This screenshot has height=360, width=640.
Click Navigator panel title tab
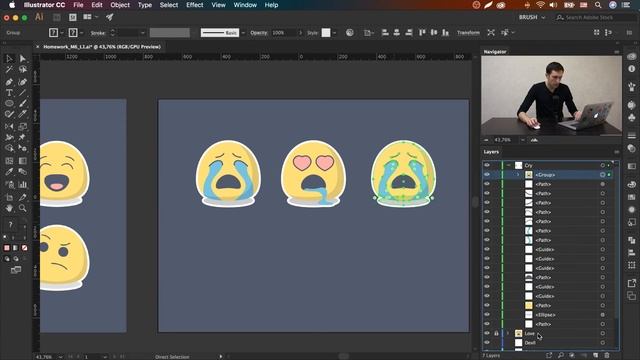pyautogui.click(x=495, y=52)
